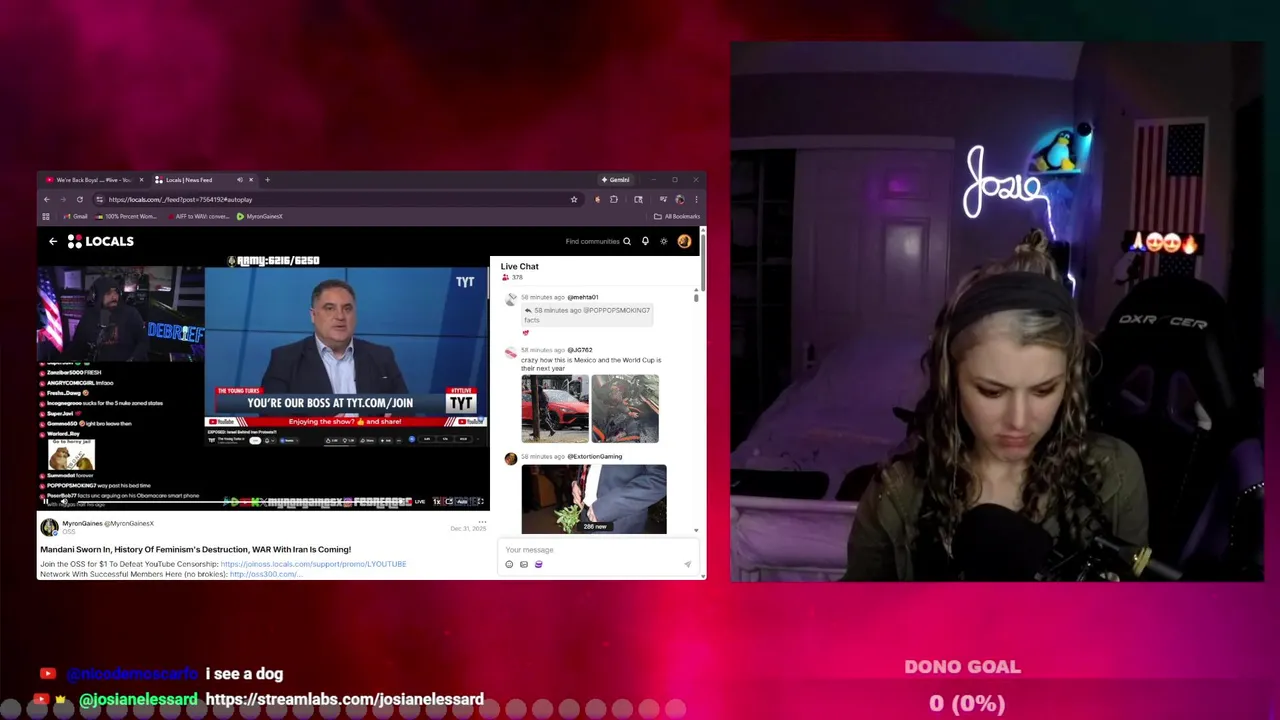Click the live chat scrollbar
The width and height of the screenshot is (1280, 720).
pos(696,296)
